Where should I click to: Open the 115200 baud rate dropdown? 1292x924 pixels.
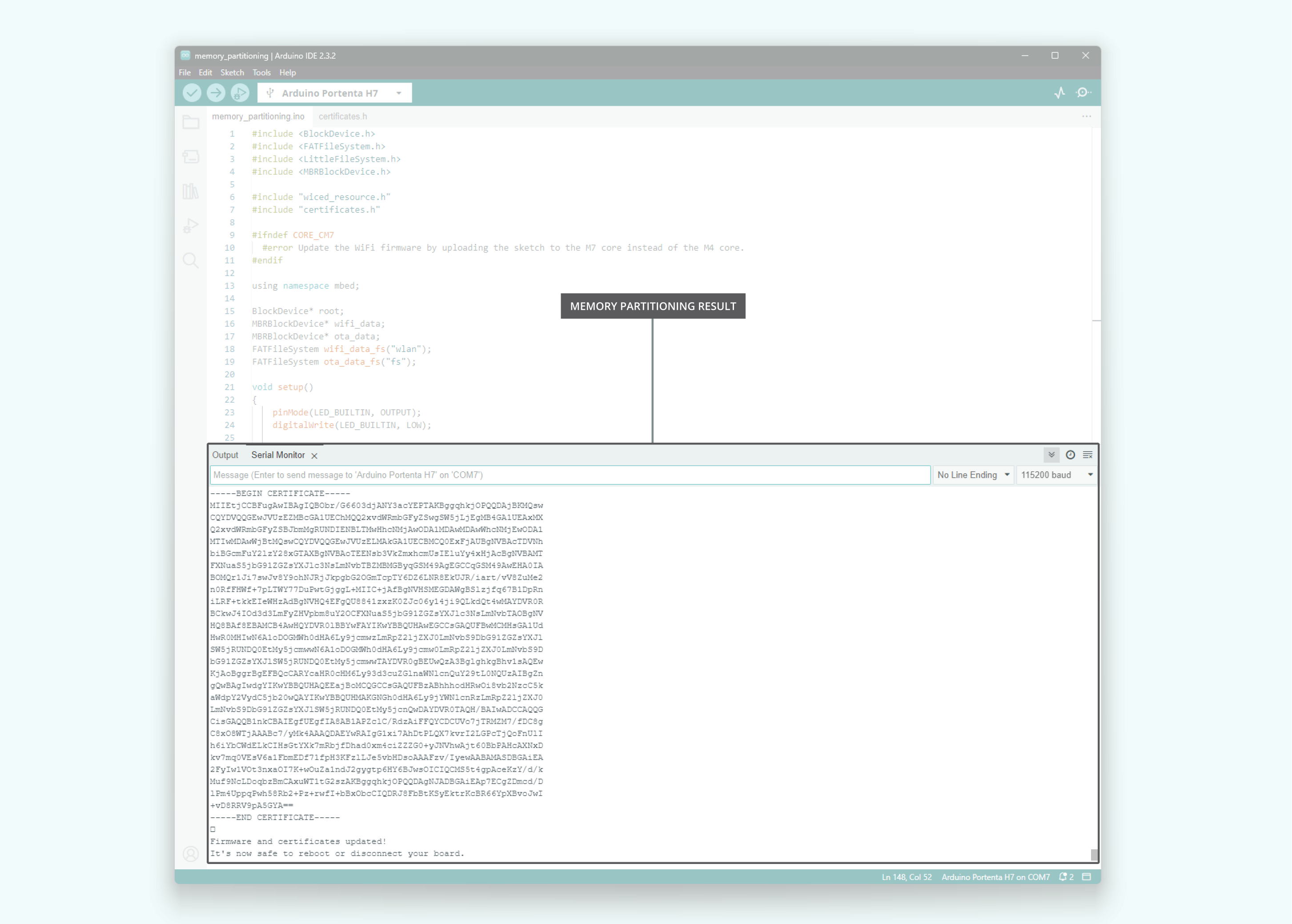coord(1056,475)
